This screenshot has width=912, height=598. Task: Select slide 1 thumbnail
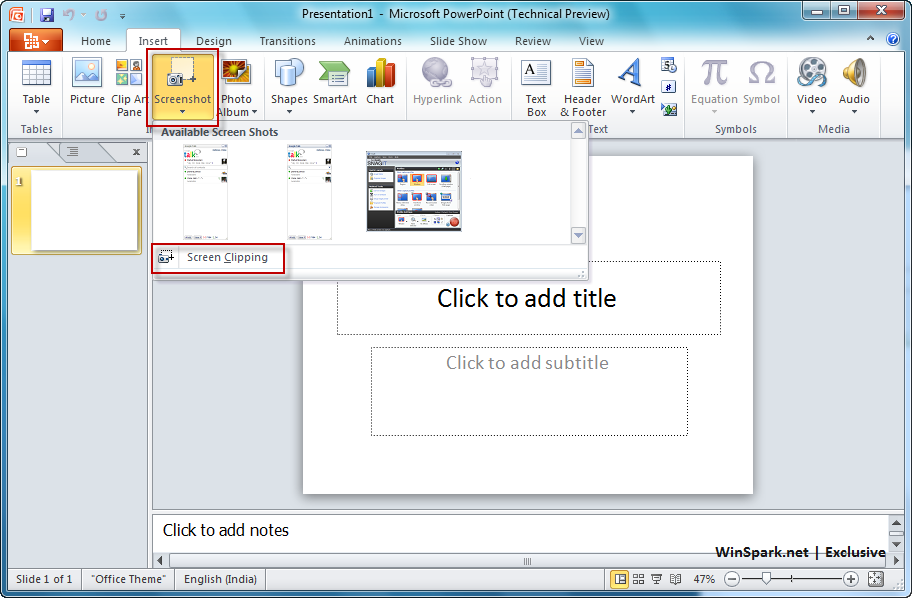click(x=77, y=211)
